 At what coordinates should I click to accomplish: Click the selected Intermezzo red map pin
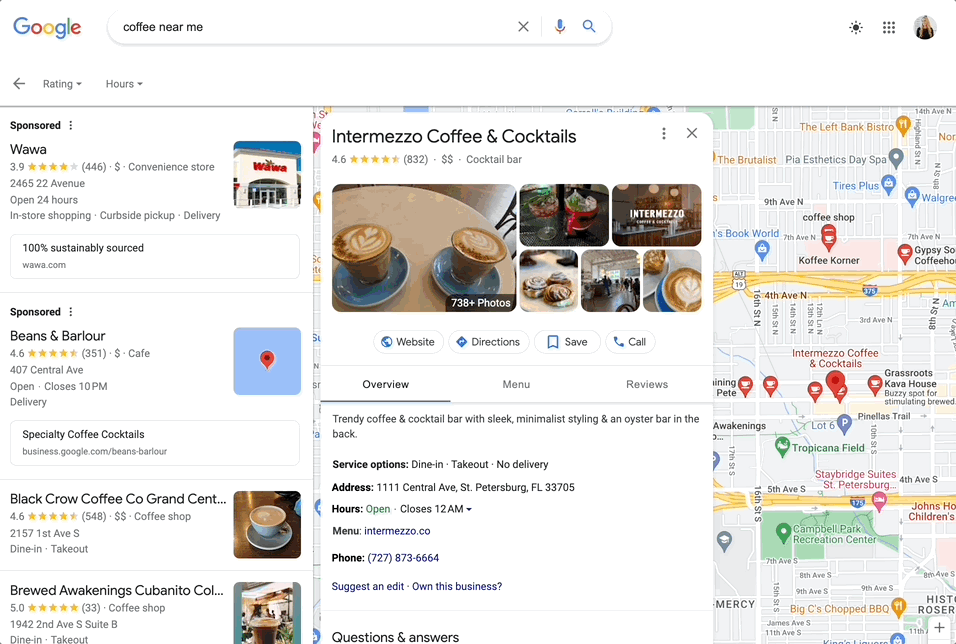point(835,384)
